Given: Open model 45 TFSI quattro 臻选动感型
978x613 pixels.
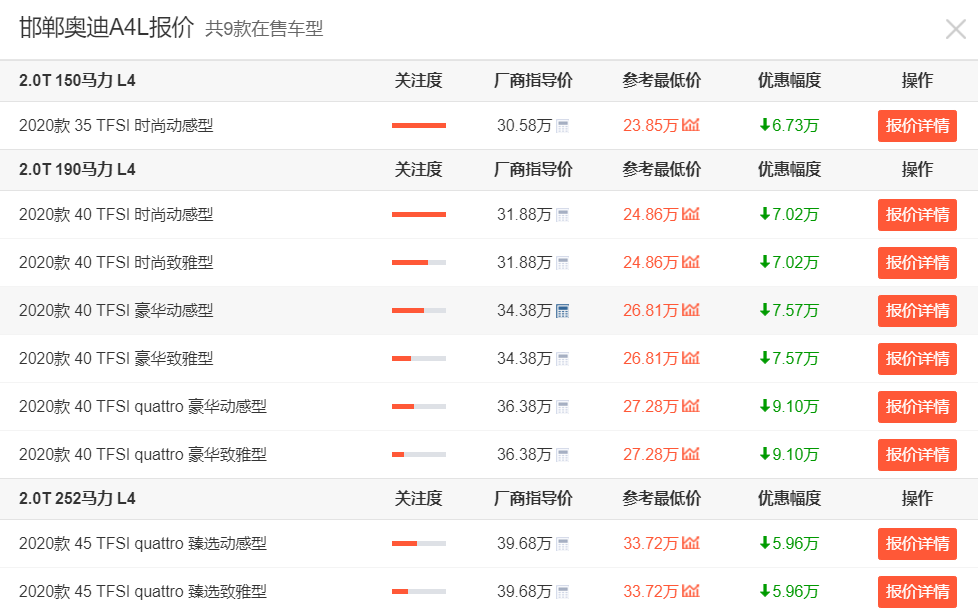Looking at the screenshot, I should tap(143, 544).
